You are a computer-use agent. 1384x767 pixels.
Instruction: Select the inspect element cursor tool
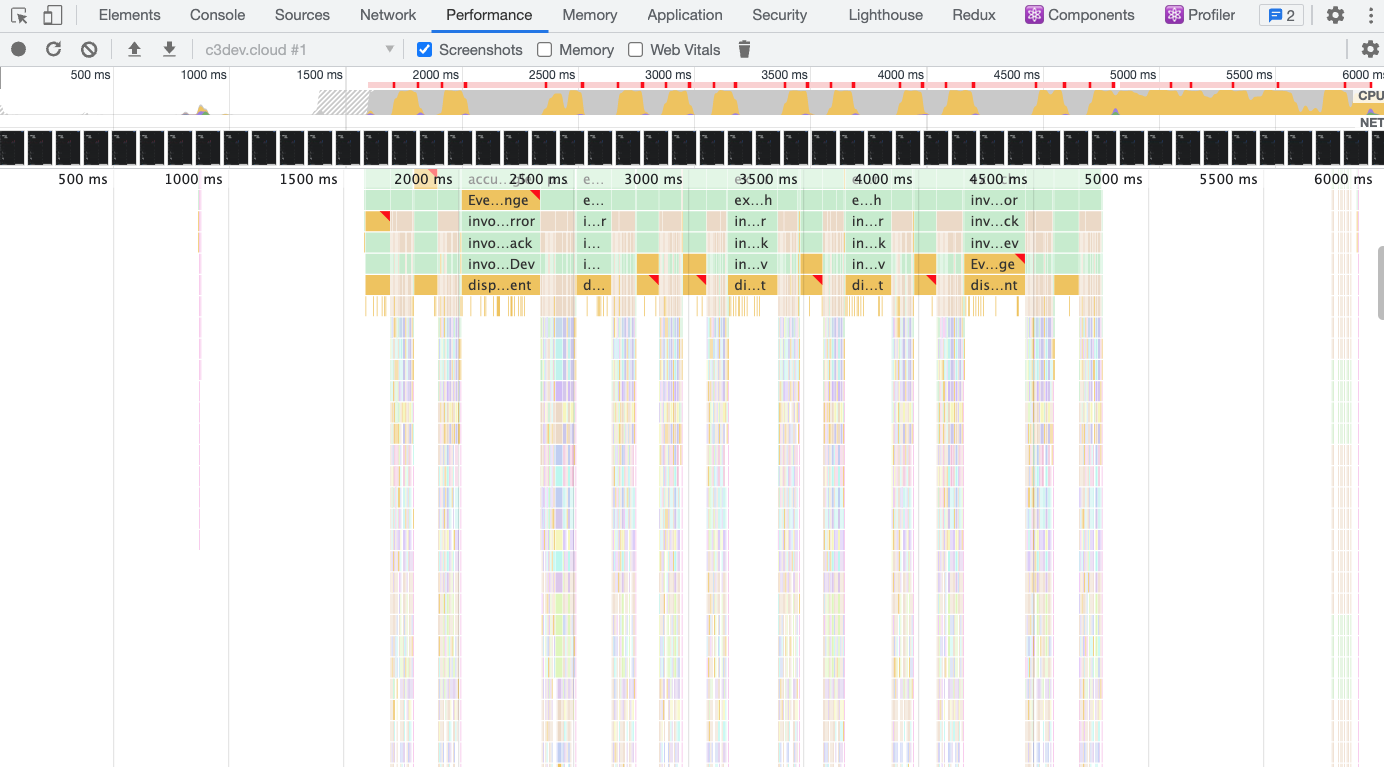(18, 15)
